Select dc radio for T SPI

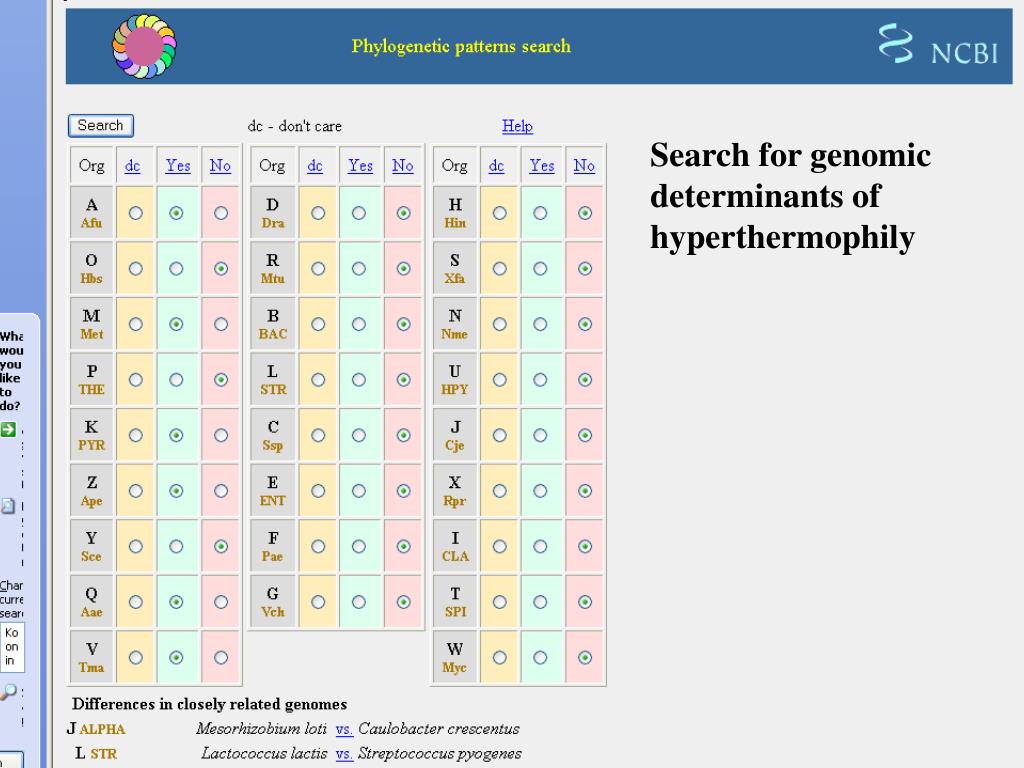coord(500,601)
